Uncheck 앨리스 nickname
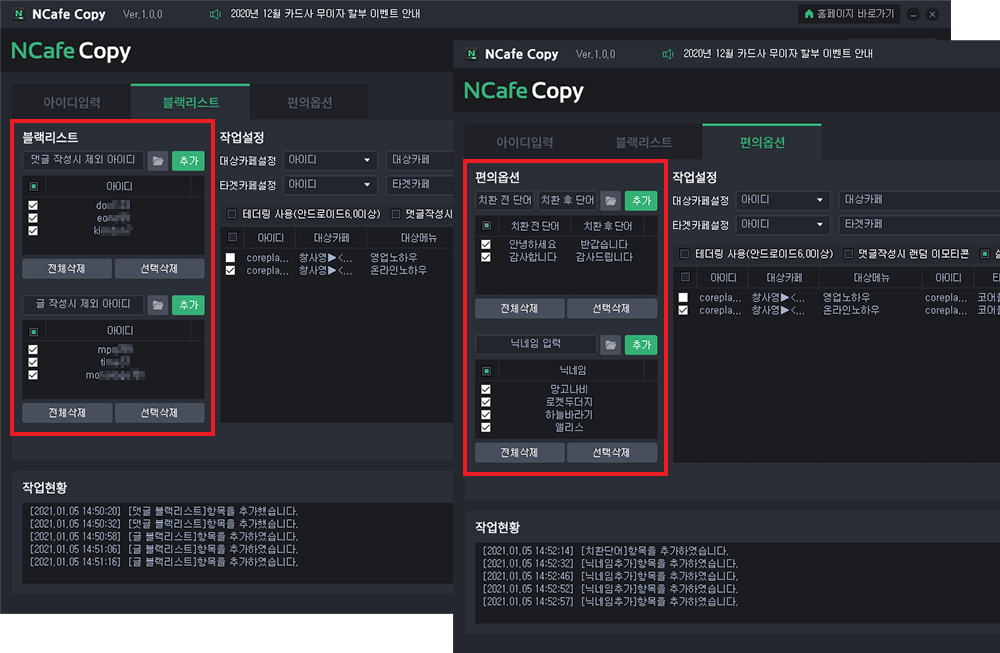The width and height of the screenshot is (1000, 653). (x=486, y=427)
